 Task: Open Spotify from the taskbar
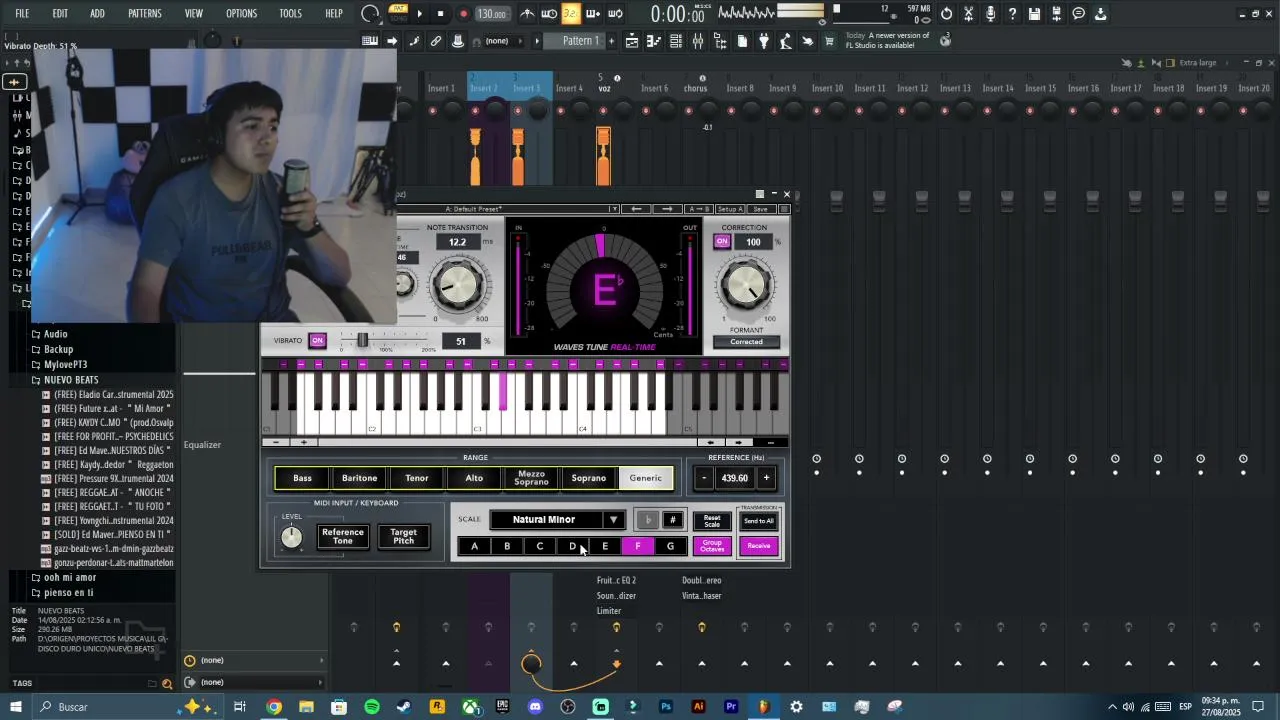pyautogui.click(x=372, y=707)
